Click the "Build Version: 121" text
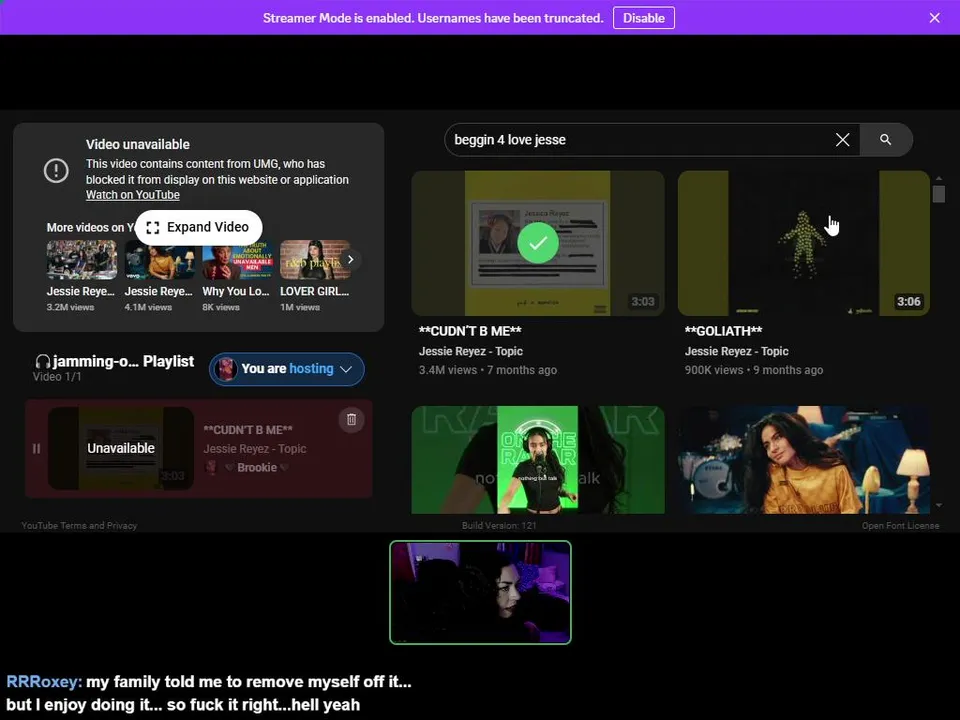The width and height of the screenshot is (960, 720). [x=499, y=525]
